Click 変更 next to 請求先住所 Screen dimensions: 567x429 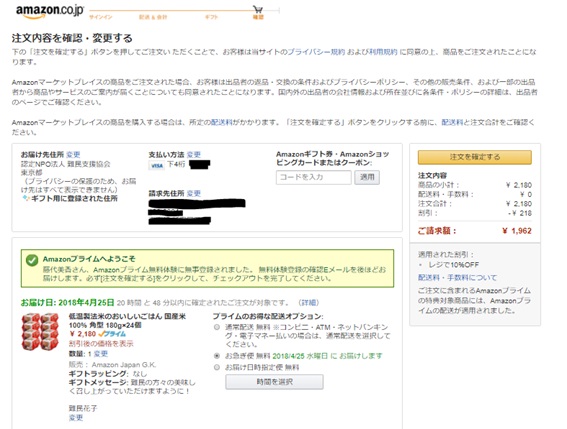(x=194, y=193)
